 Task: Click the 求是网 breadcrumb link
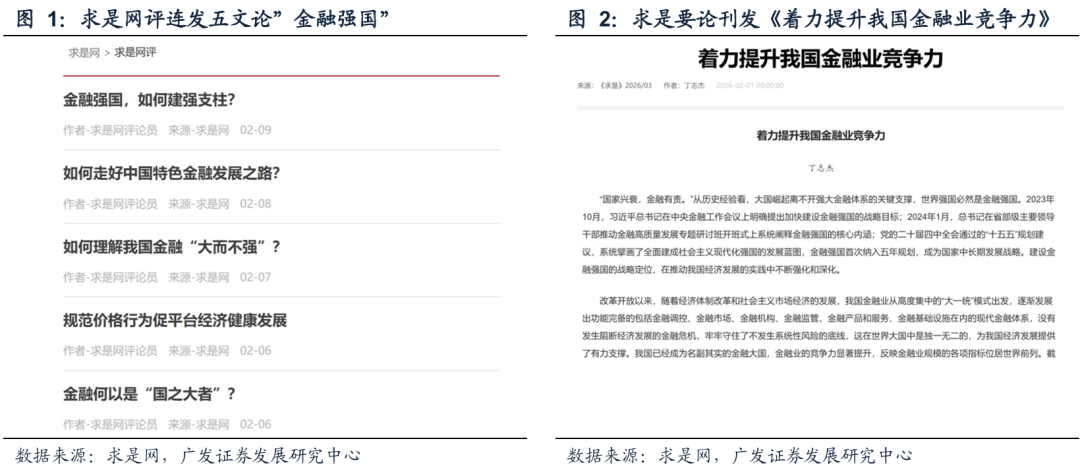point(84,53)
